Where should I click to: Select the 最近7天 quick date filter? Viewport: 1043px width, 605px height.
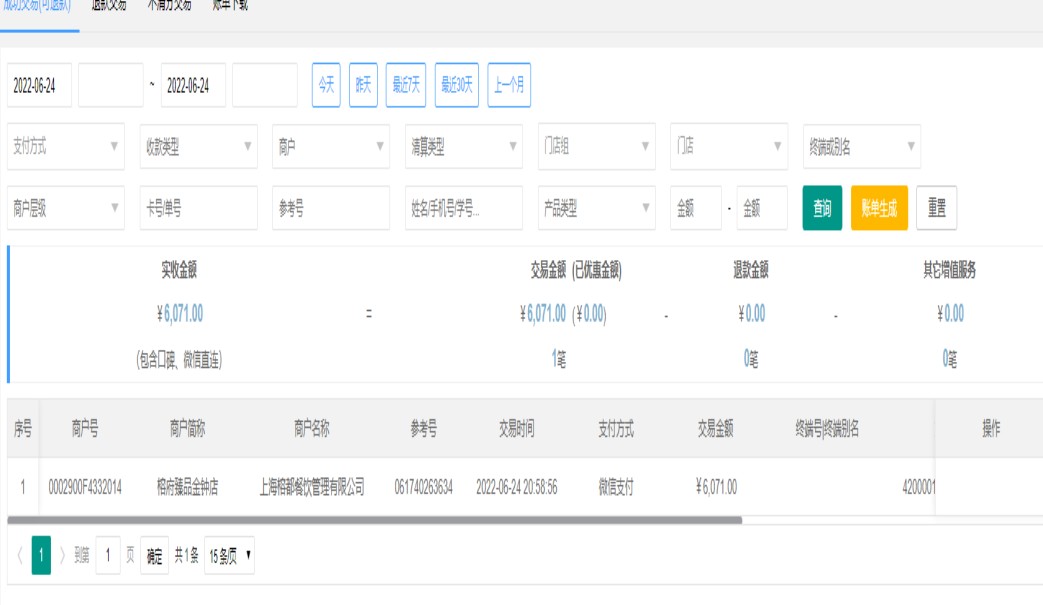[x=406, y=86]
